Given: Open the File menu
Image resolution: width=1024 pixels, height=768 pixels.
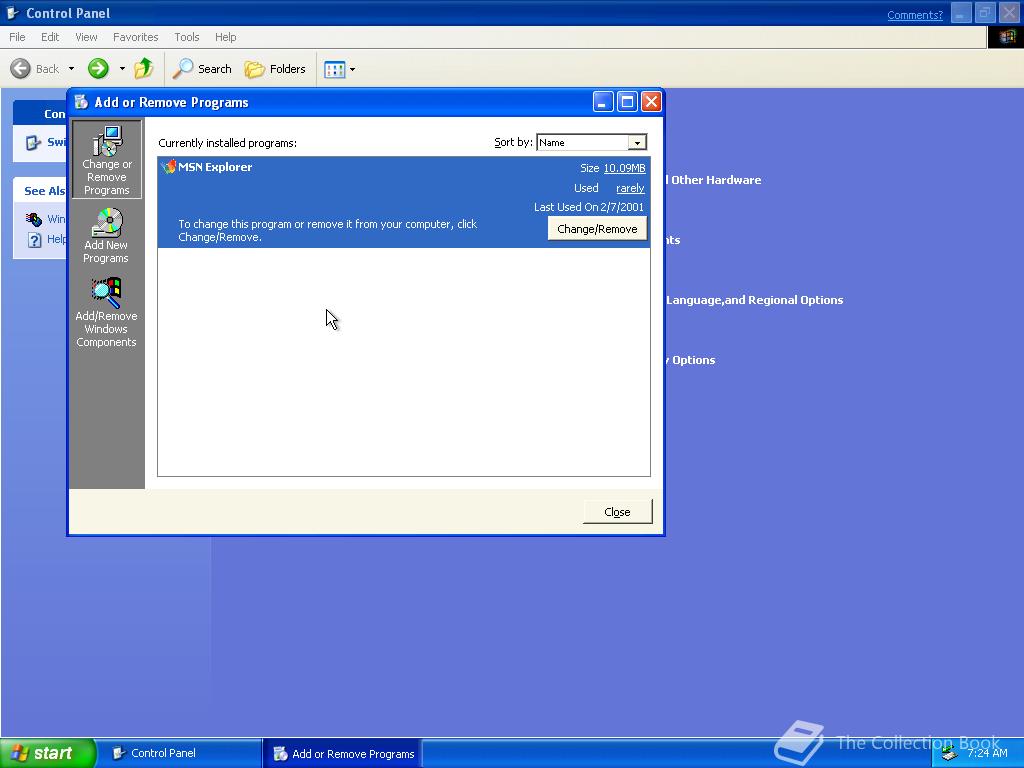Looking at the screenshot, I should point(17,37).
